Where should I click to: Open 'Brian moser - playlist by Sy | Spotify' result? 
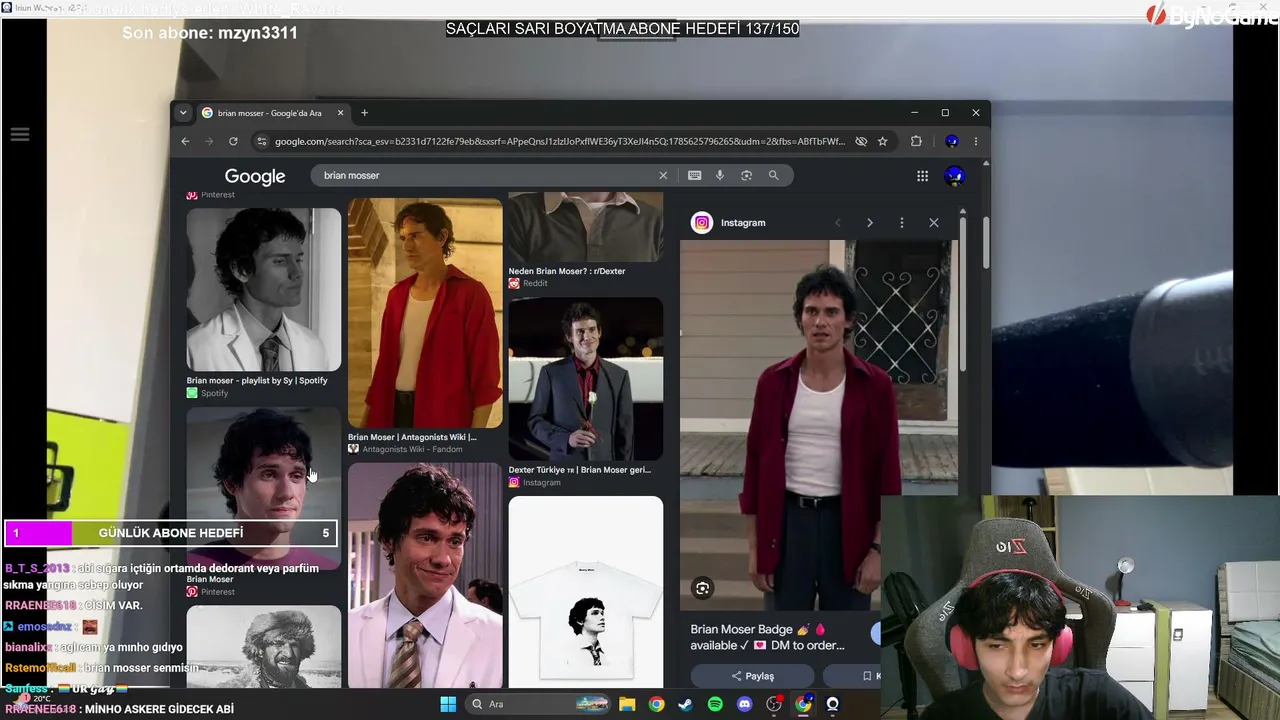point(257,381)
